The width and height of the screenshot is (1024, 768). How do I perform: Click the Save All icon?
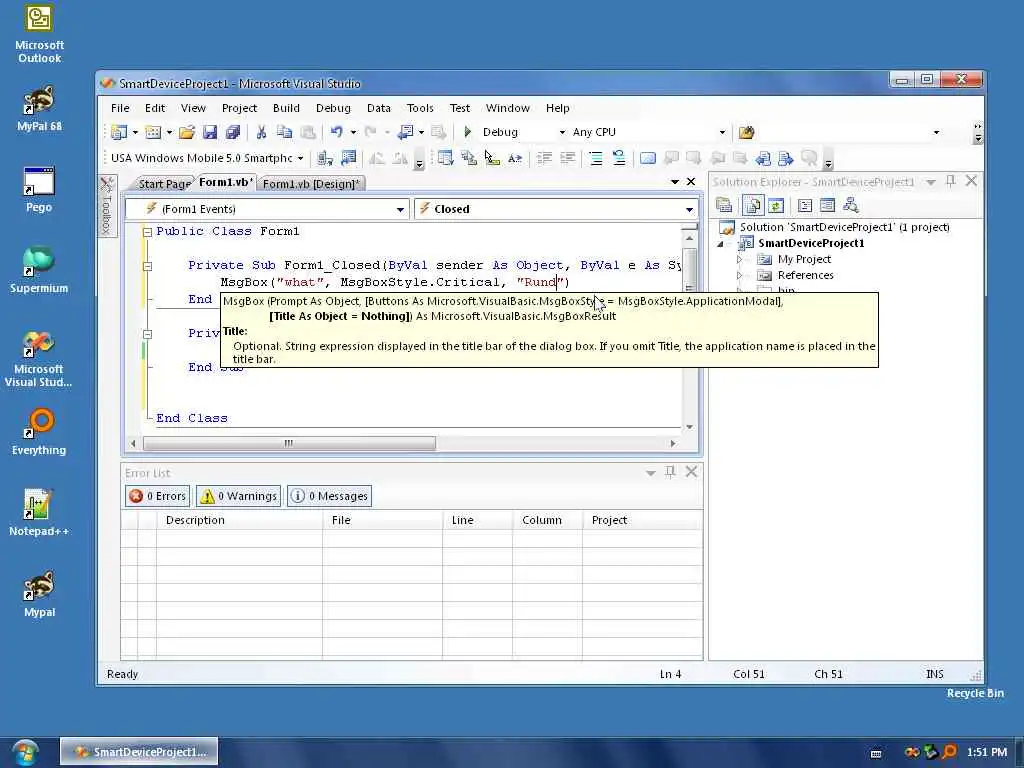tap(232, 132)
